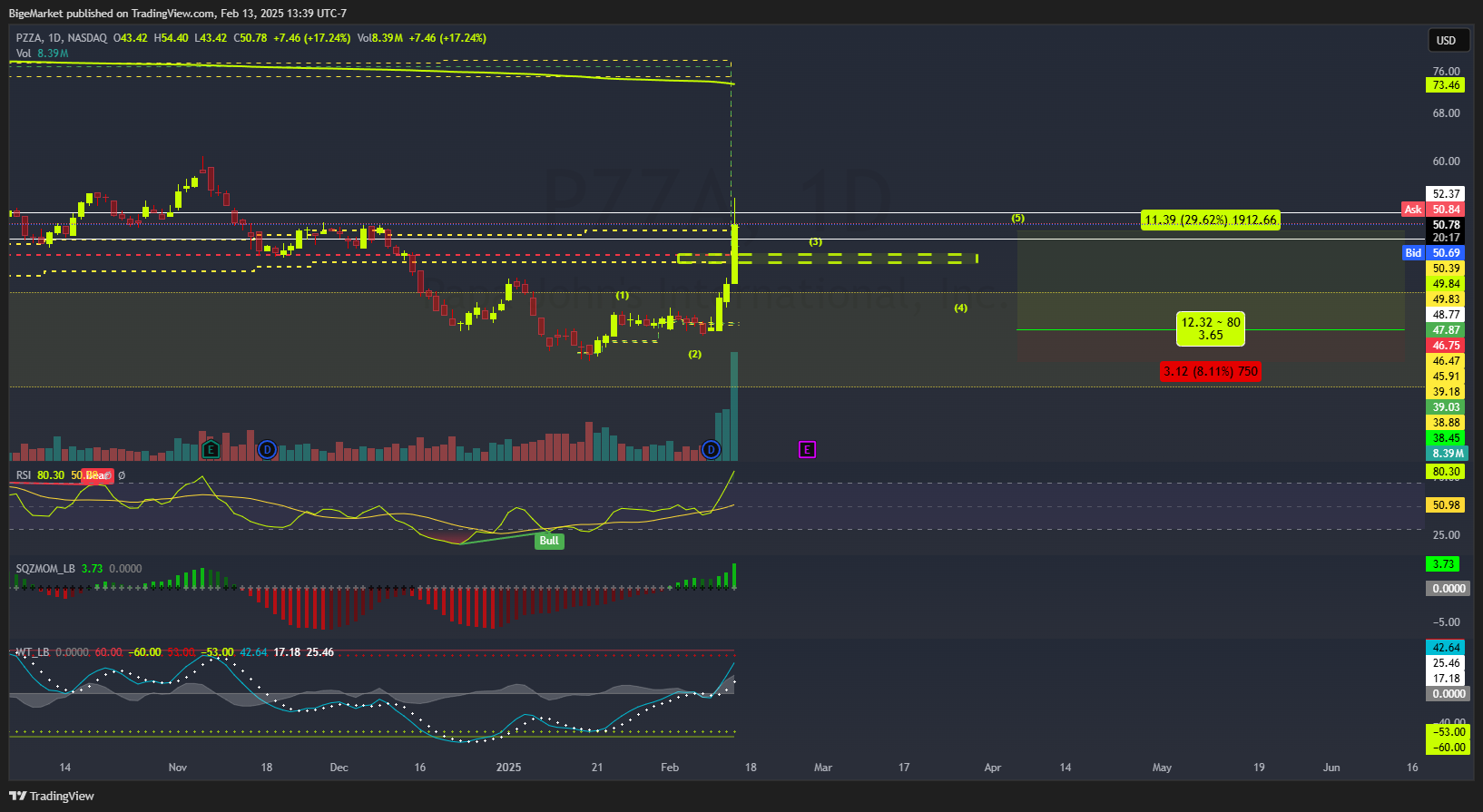Click the purple upcoming earnings E marker

coord(807,449)
